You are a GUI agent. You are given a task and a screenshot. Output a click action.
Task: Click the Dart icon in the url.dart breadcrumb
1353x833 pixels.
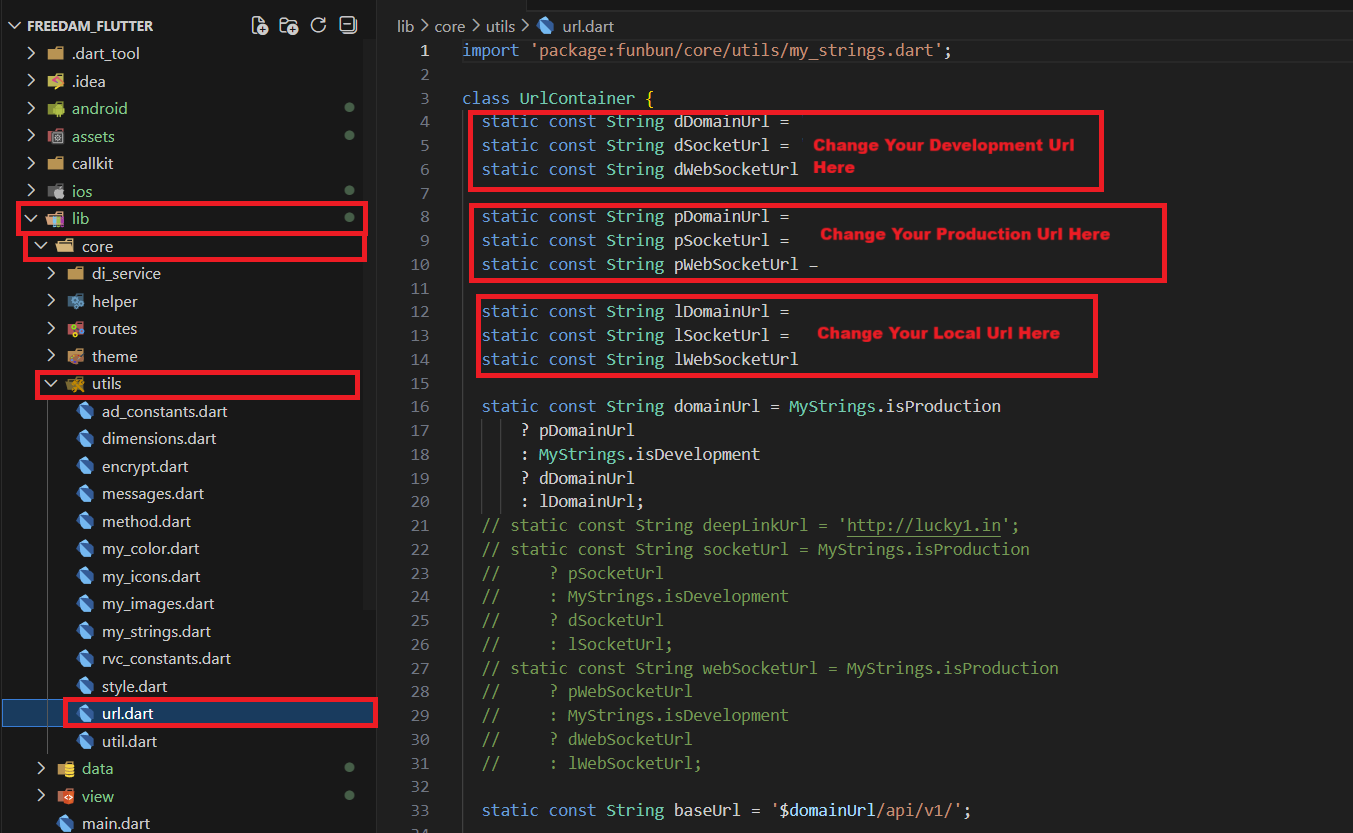point(546,26)
